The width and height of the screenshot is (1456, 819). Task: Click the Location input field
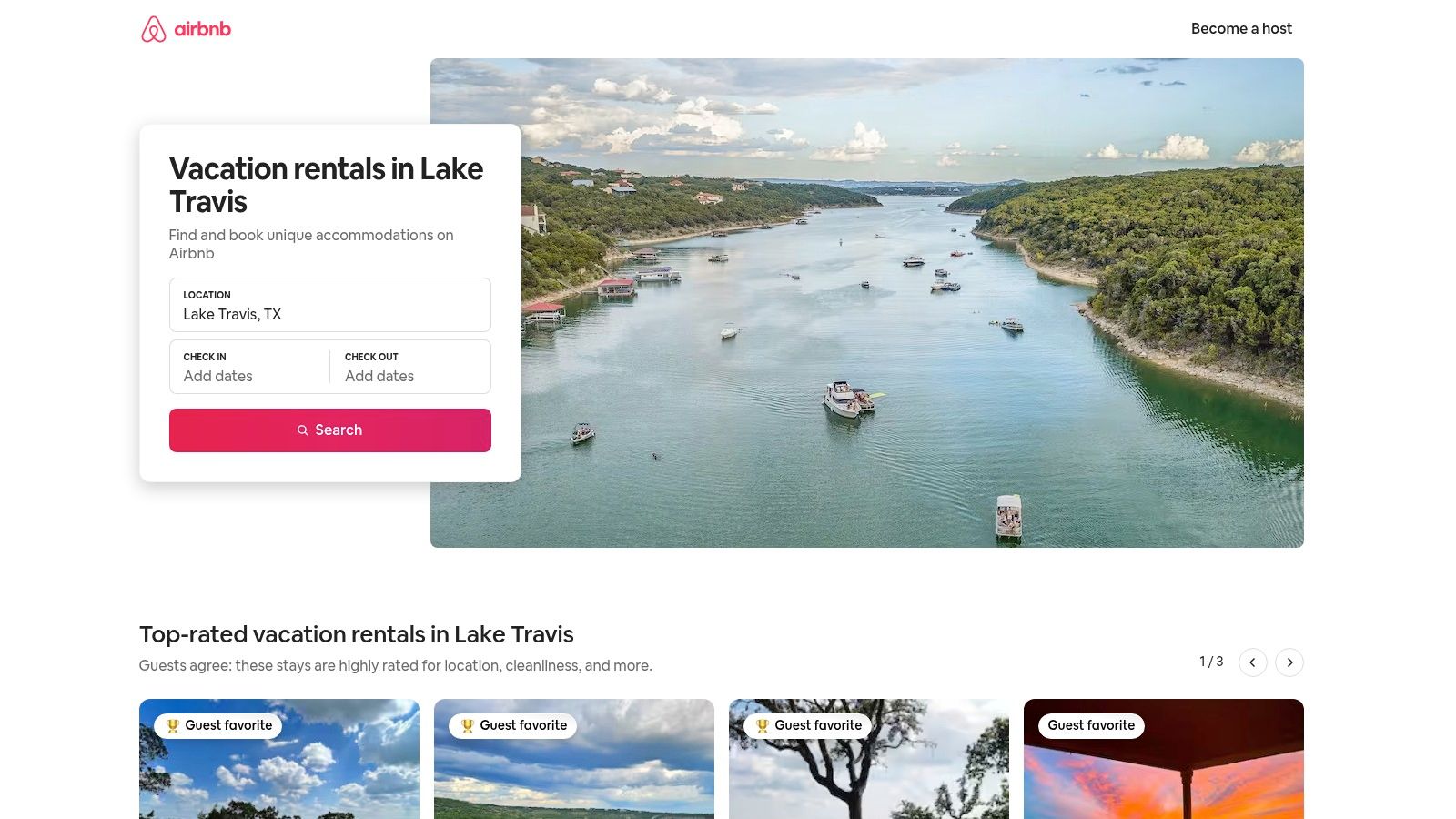point(330,305)
